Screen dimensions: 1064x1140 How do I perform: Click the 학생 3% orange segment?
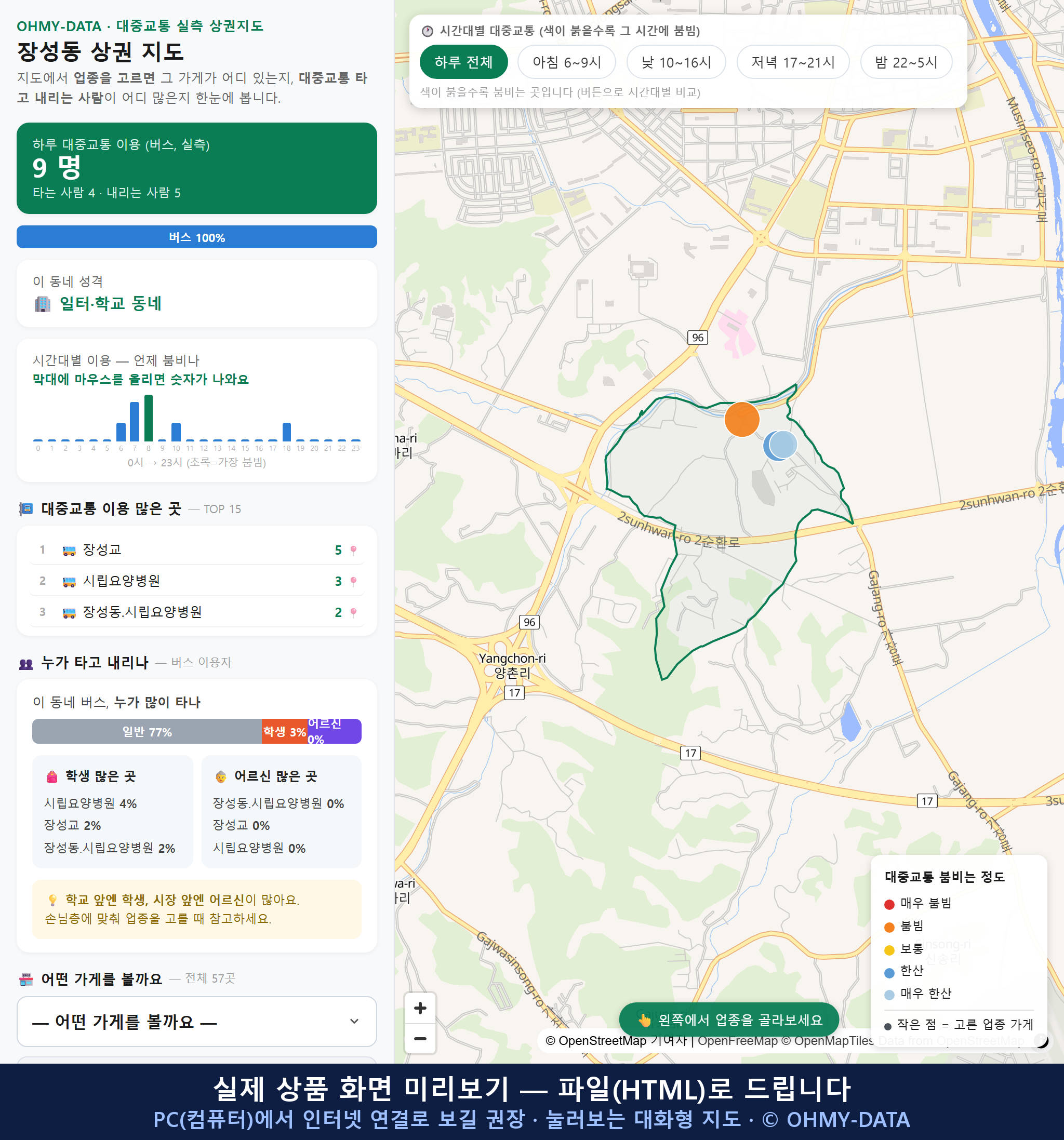click(x=285, y=731)
